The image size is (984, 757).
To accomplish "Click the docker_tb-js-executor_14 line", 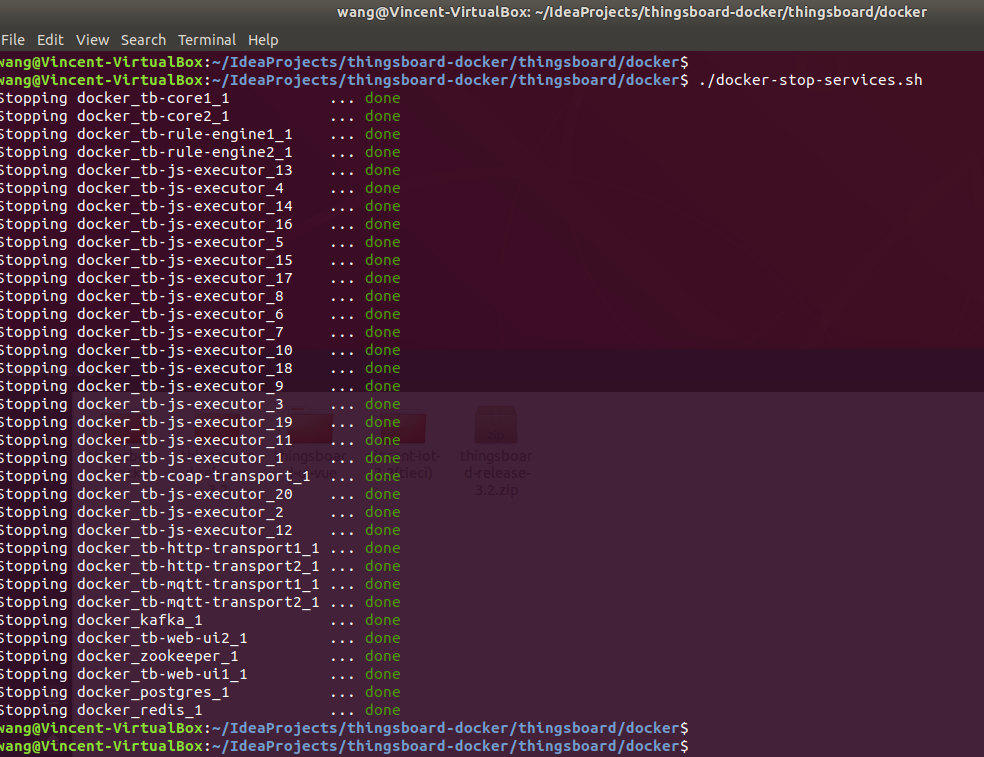I will pos(200,207).
